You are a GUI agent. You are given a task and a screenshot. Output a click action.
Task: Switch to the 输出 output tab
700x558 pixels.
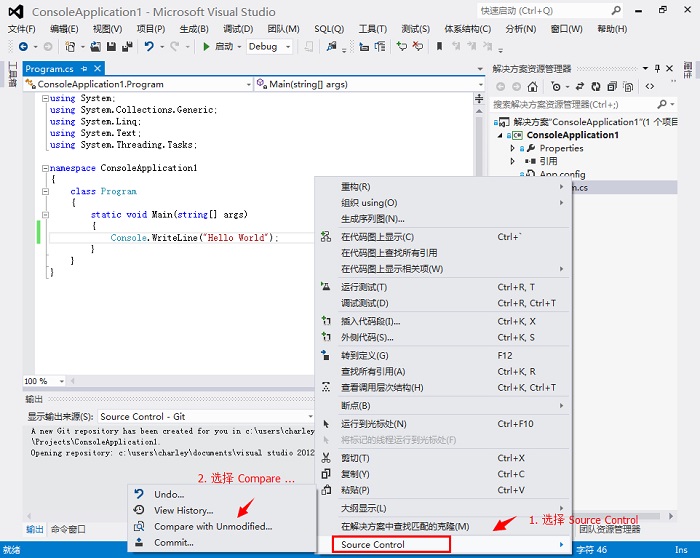tap(34, 529)
